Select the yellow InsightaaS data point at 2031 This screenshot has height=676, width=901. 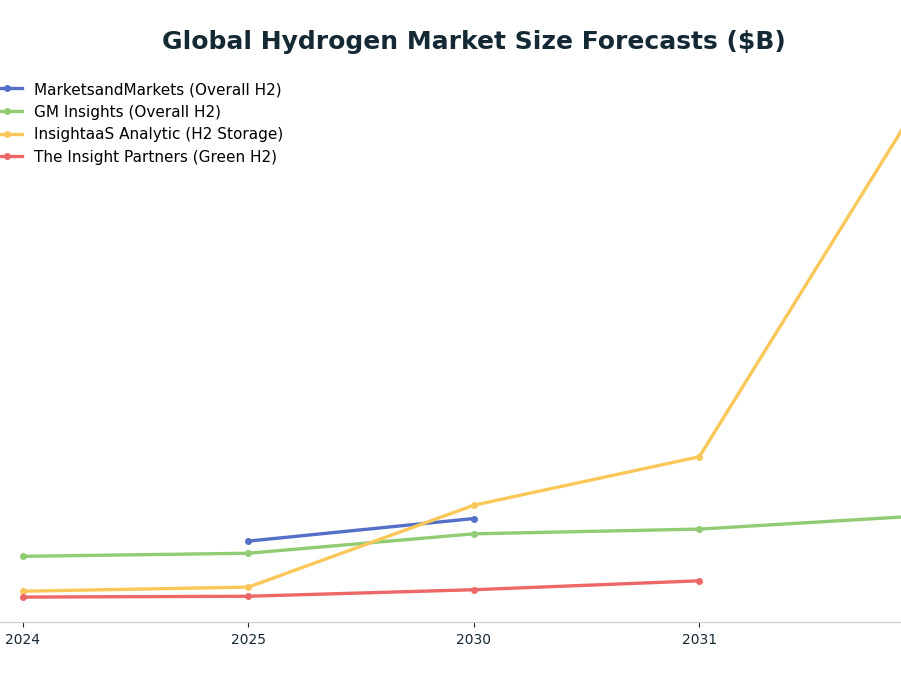click(x=699, y=457)
